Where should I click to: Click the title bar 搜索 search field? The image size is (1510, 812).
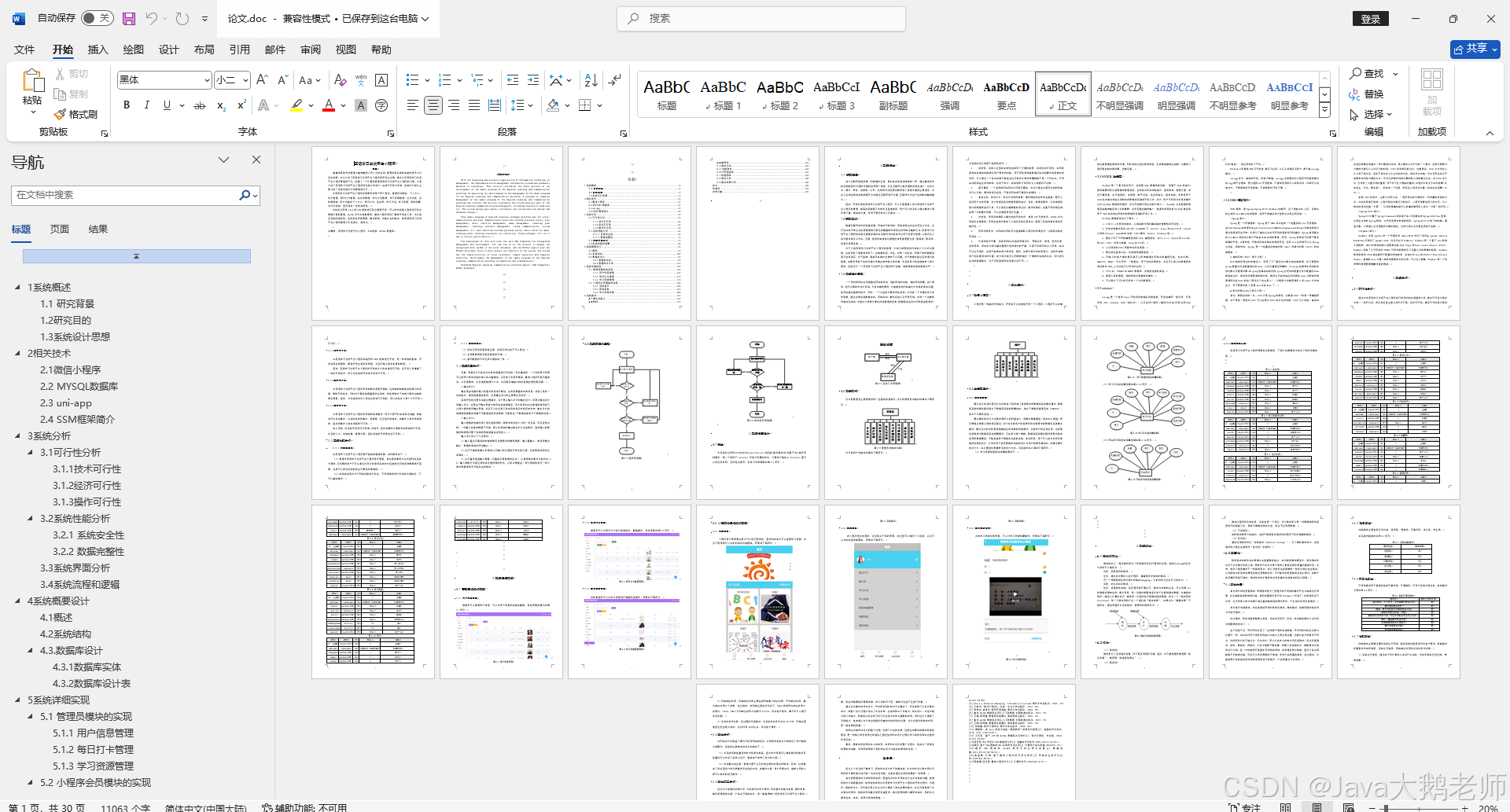click(761, 18)
